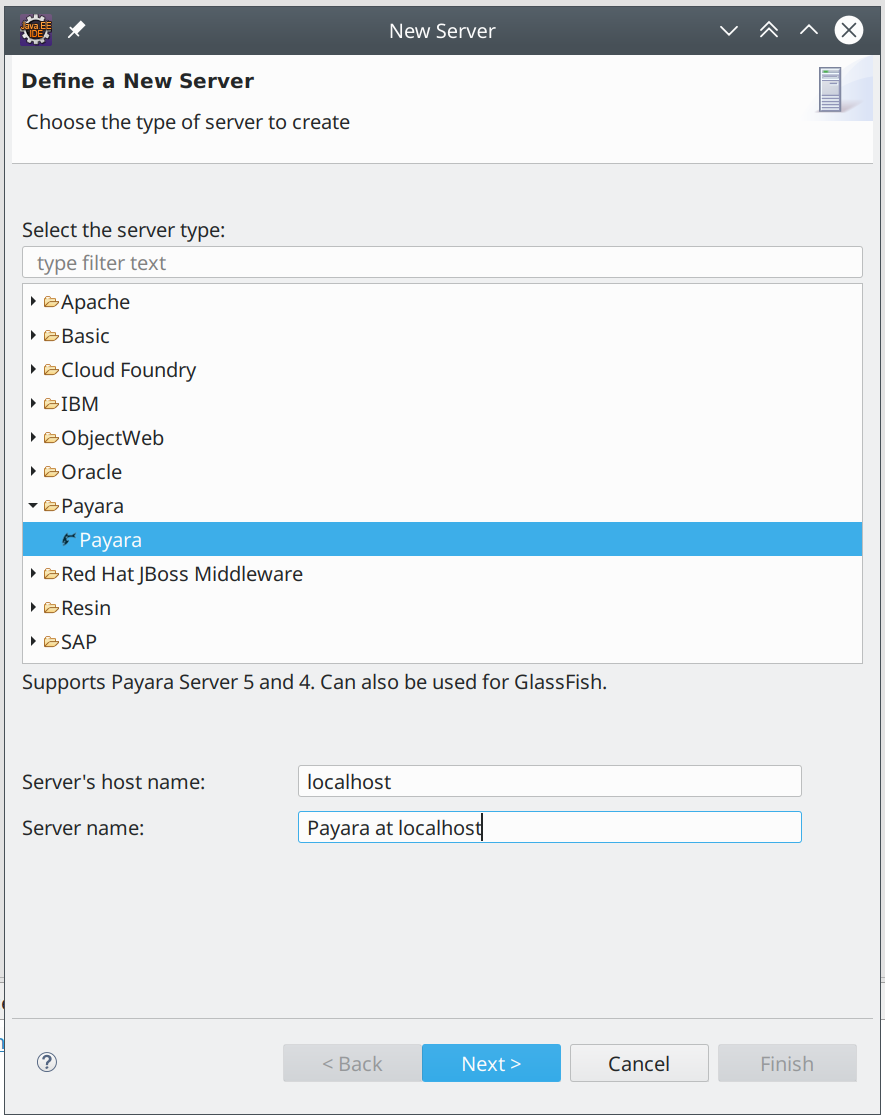Image resolution: width=885 pixels, height=1119 pixels.
Task: Click the Server's host name field
Action: pos(549,781)
